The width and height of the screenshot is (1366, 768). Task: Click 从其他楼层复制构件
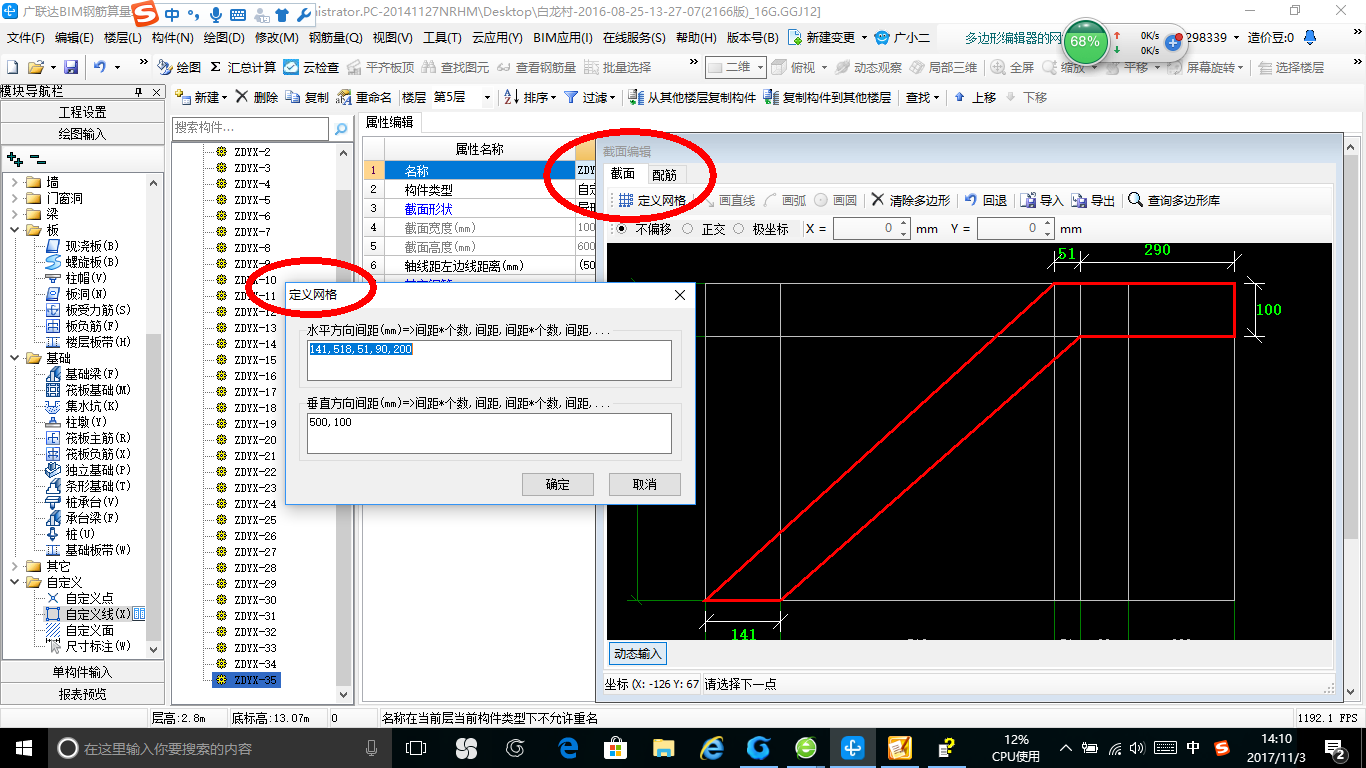point(692,97)
